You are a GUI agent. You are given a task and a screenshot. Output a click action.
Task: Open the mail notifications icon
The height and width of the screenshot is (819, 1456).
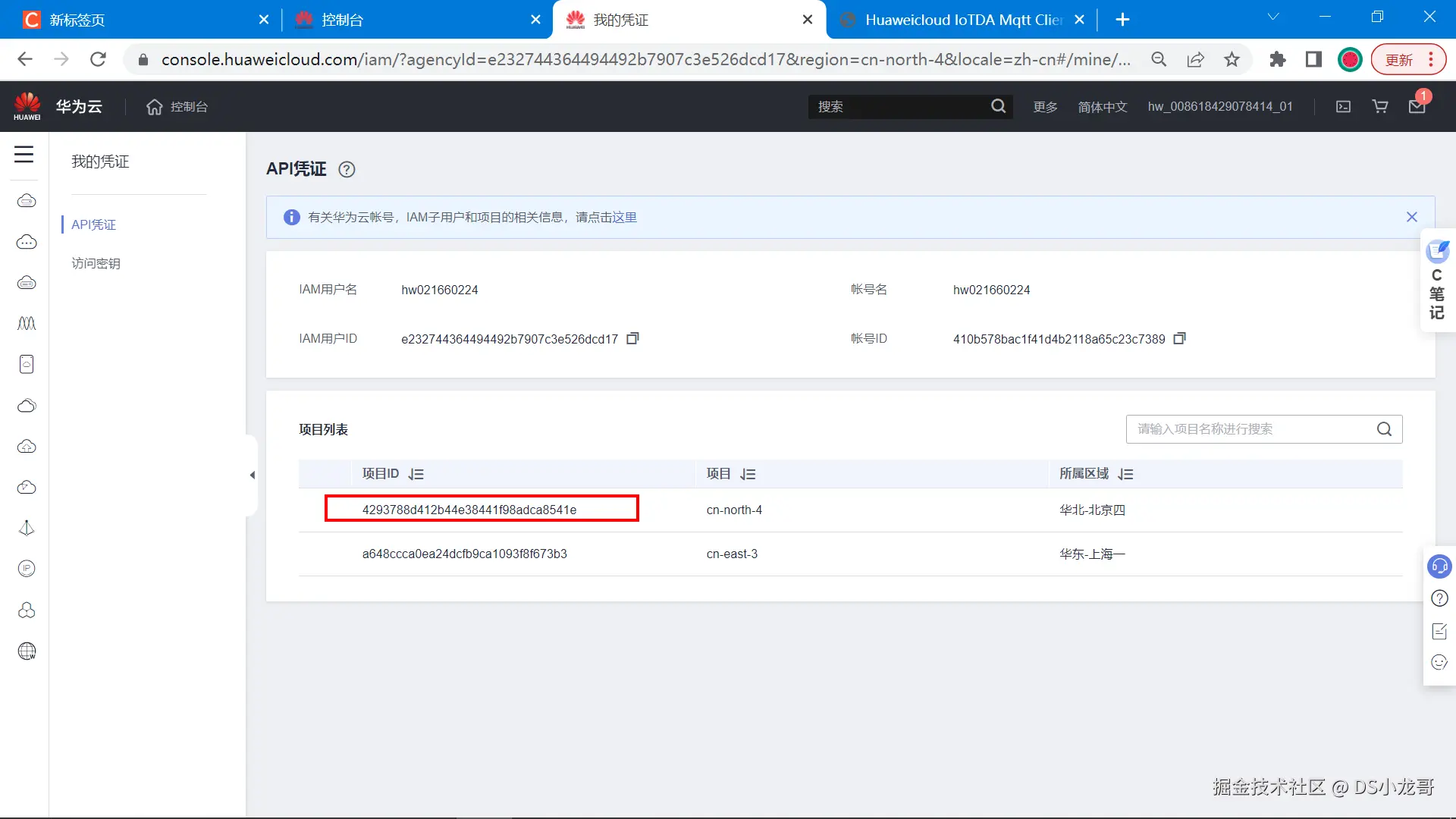tap(1417, 107)
